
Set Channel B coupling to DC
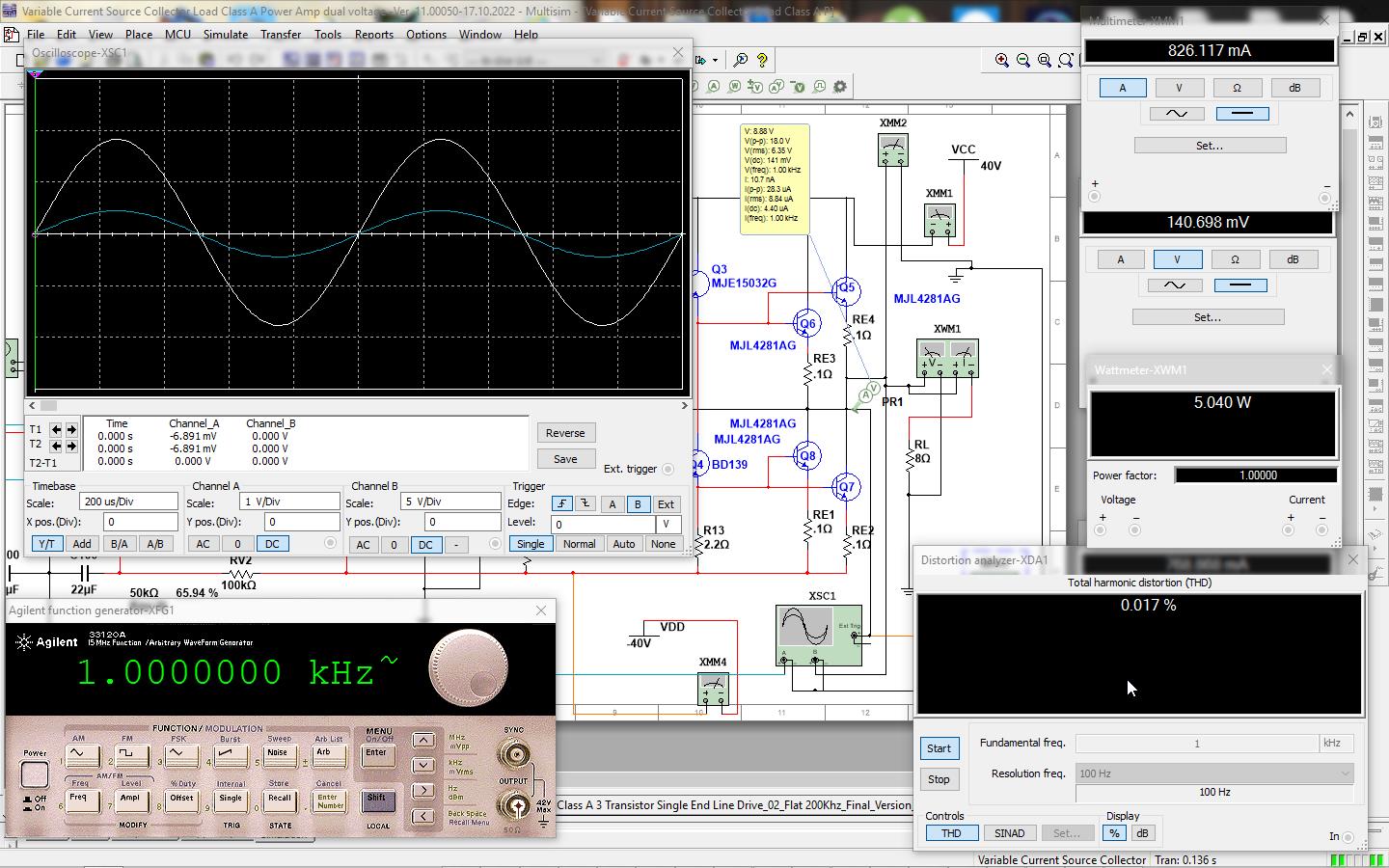point(425,544)
